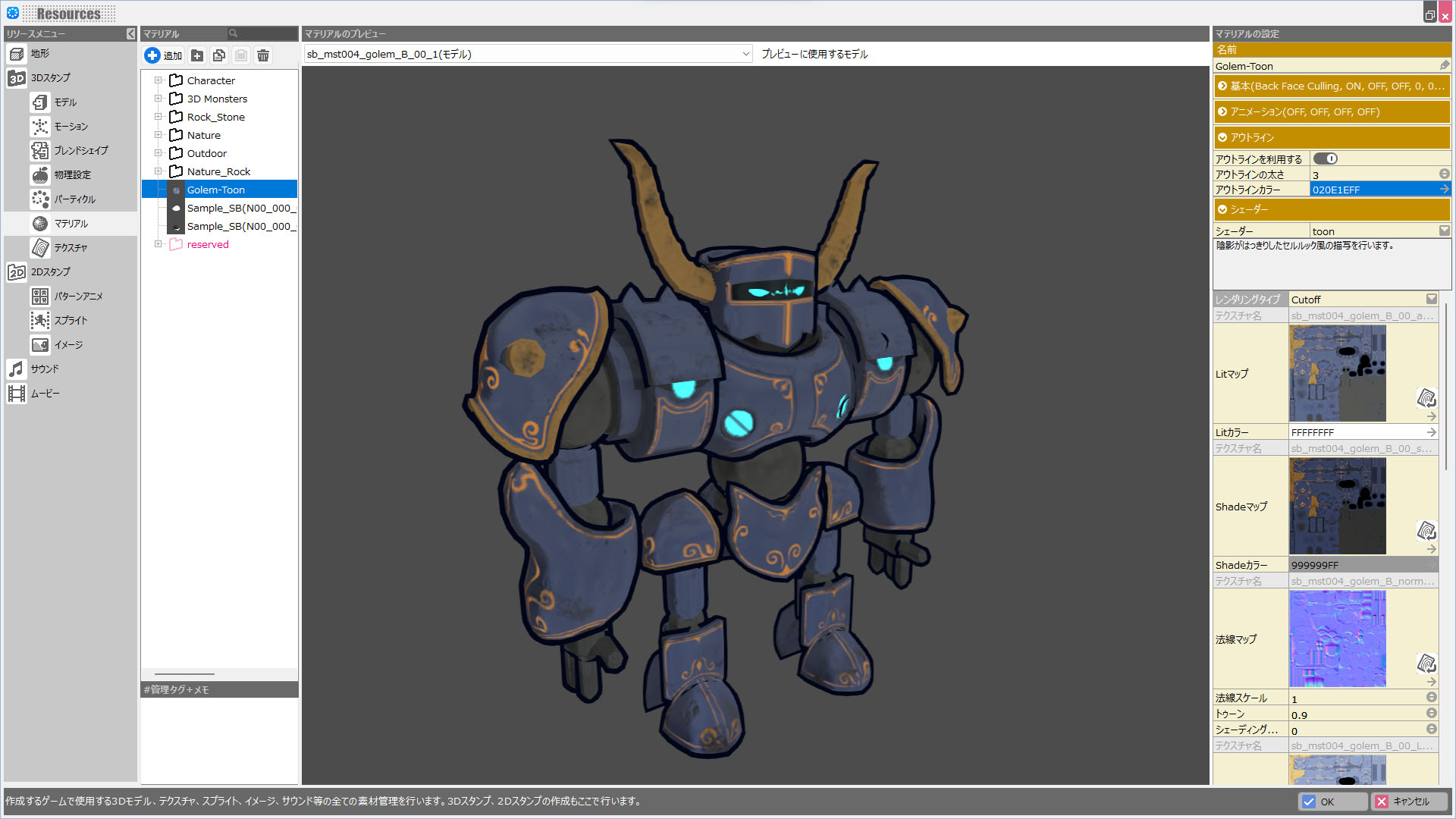1456x819 pixels.
Task: Click the trash delete icon
Action: (263, 55)
